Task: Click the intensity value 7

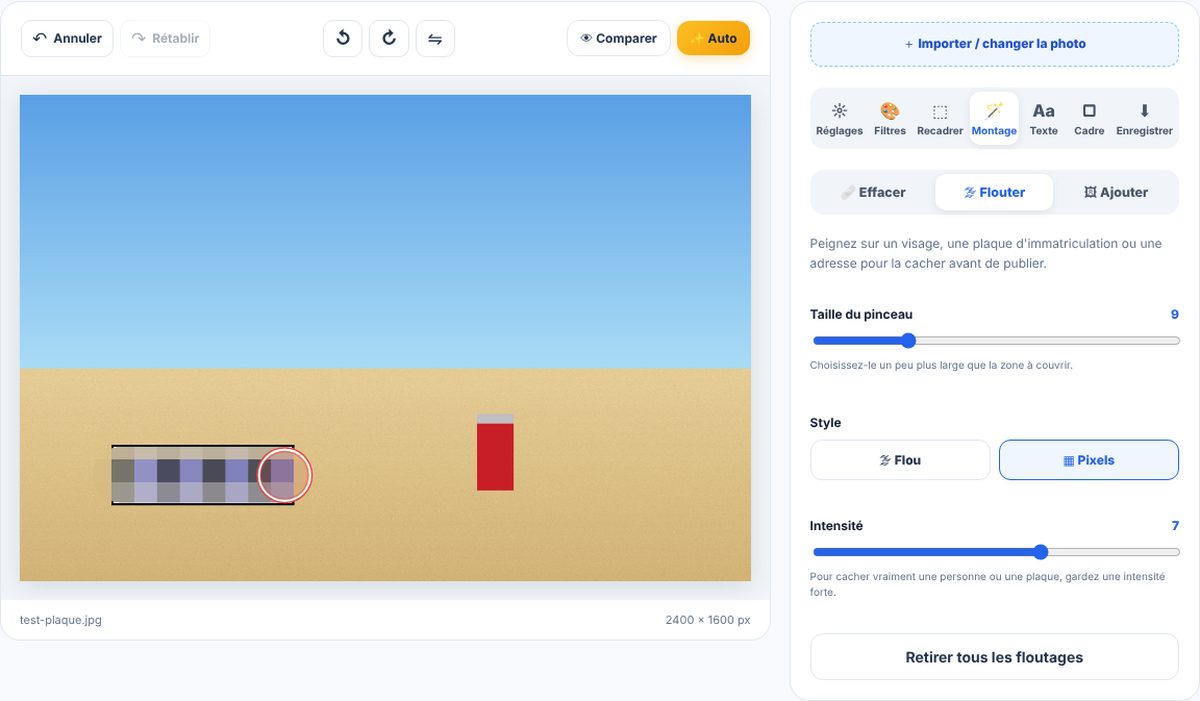Action: click(1175, 525)
